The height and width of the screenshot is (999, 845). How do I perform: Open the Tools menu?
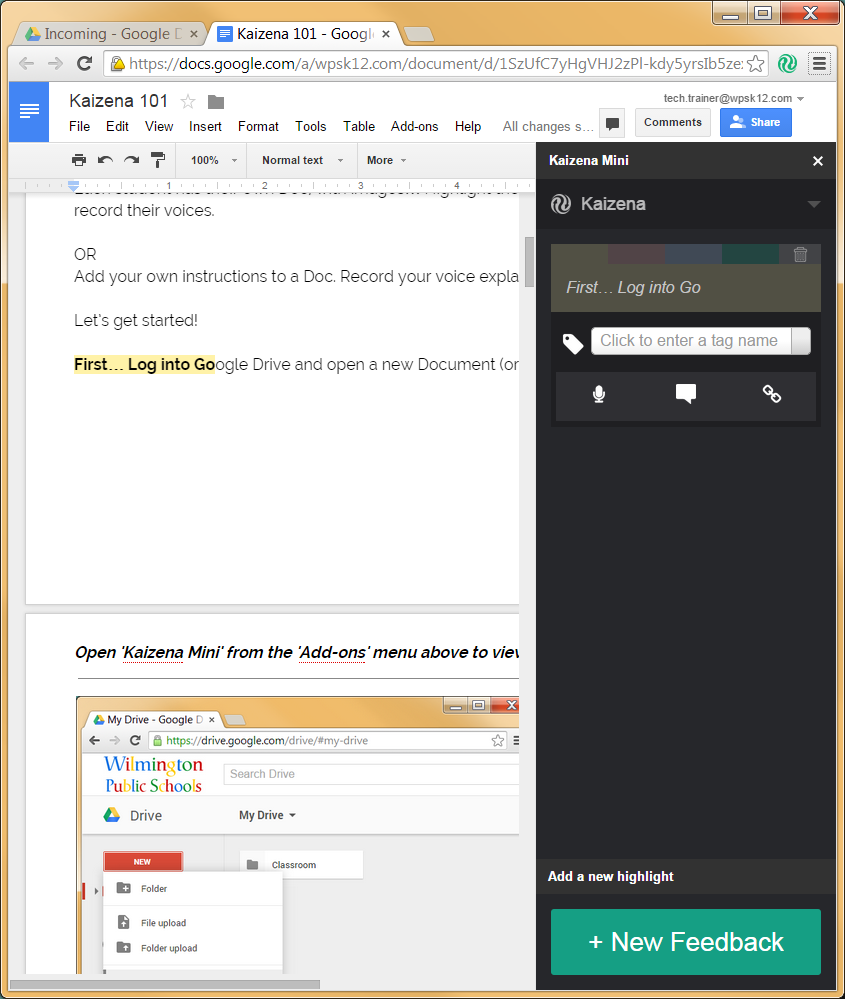point(310,127)
